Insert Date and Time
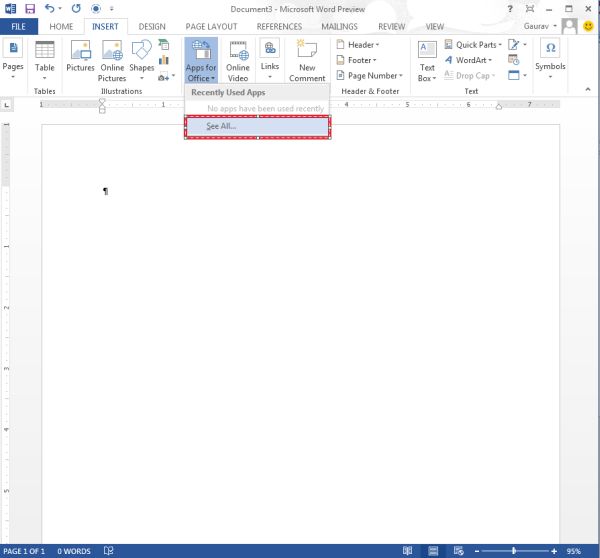Image resolution: width=600 pixels, height=558 pixels. pos(514,60)
